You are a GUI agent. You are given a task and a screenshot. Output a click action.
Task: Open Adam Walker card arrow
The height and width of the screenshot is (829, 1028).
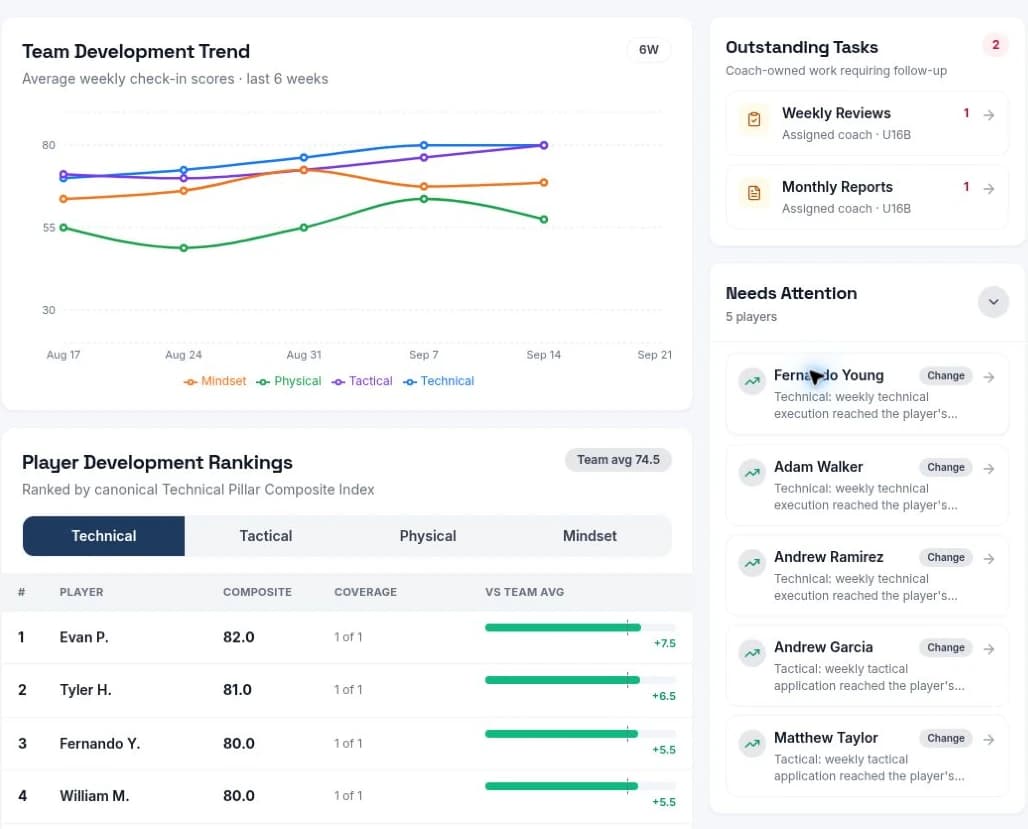pyautogui.click(x=989, y=469)
